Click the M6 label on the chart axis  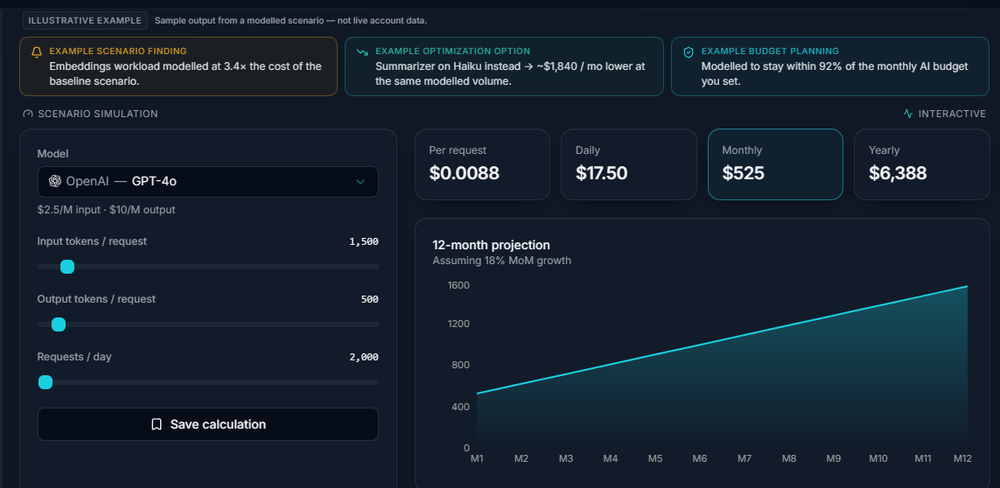pos(700,459)
